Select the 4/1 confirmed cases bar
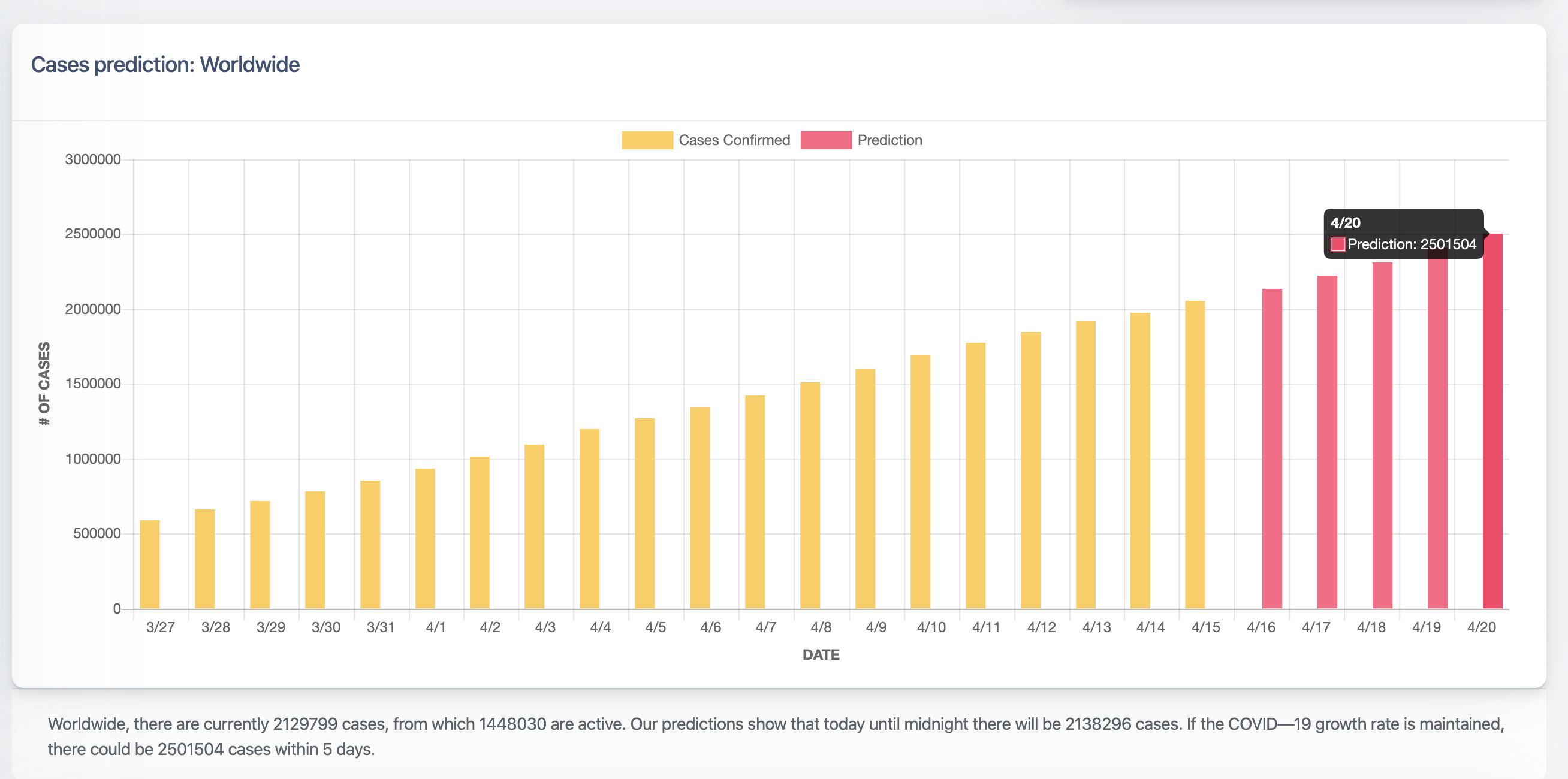1568x779 pixels. (x=426, y=539)
